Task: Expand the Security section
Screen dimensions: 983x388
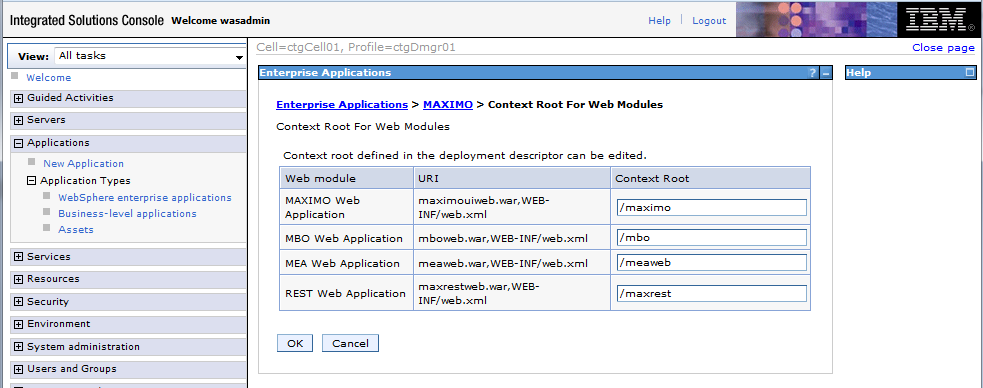Action: coord(18,302)
